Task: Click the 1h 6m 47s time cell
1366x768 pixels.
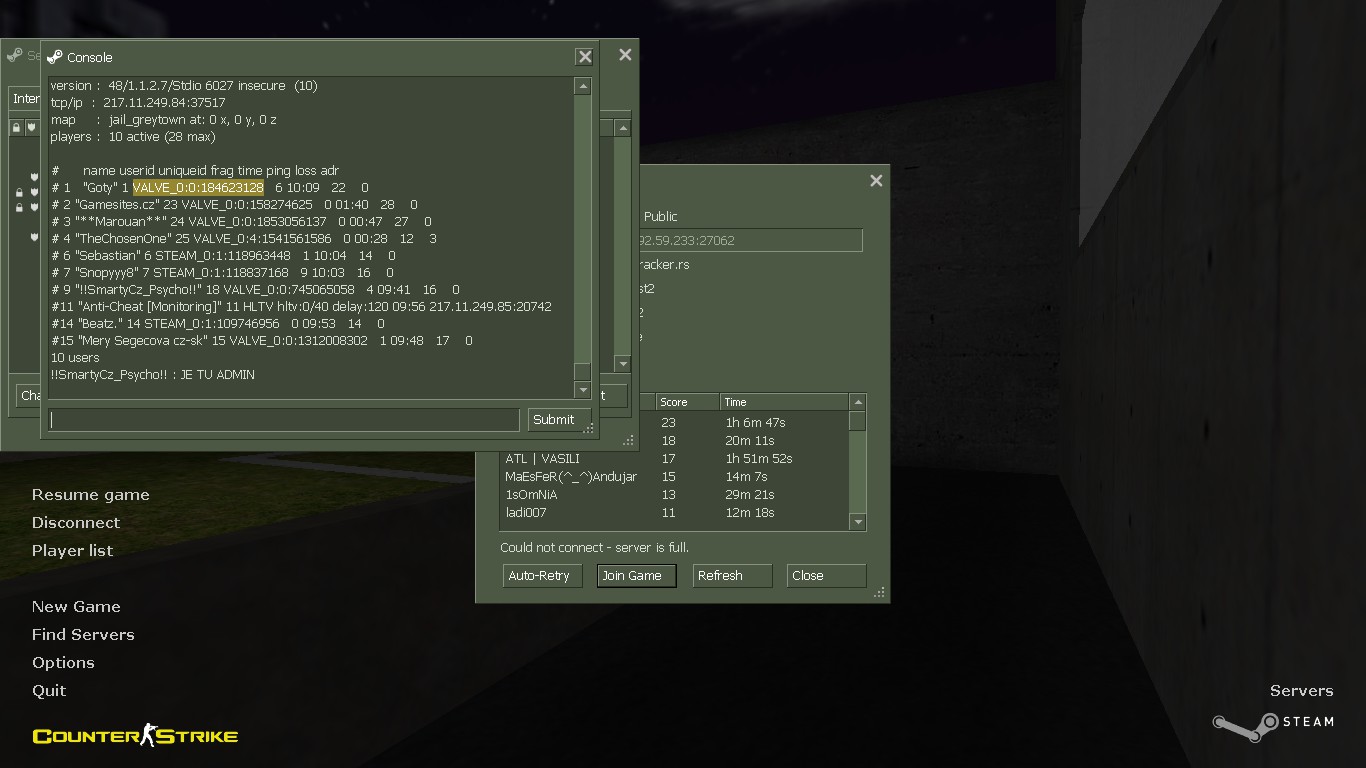Action: (x=756, y=423)
